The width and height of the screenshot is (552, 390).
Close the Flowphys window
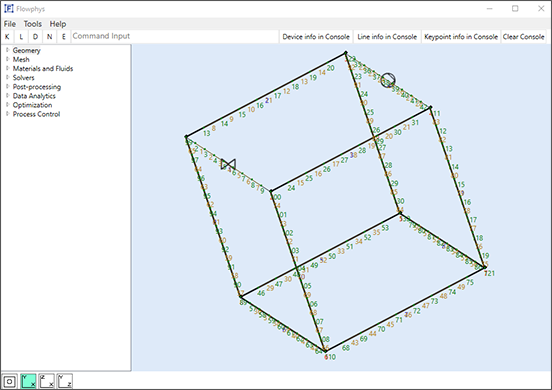[541, 8]
